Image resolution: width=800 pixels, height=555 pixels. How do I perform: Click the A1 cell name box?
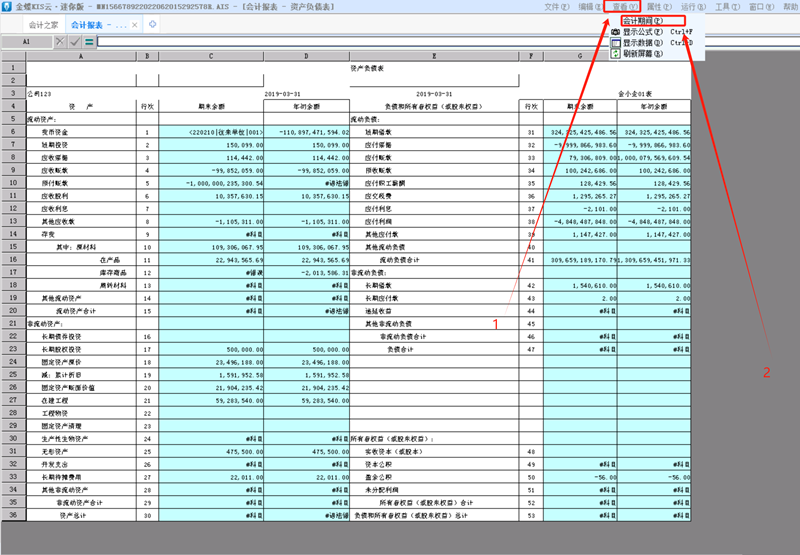25,42
